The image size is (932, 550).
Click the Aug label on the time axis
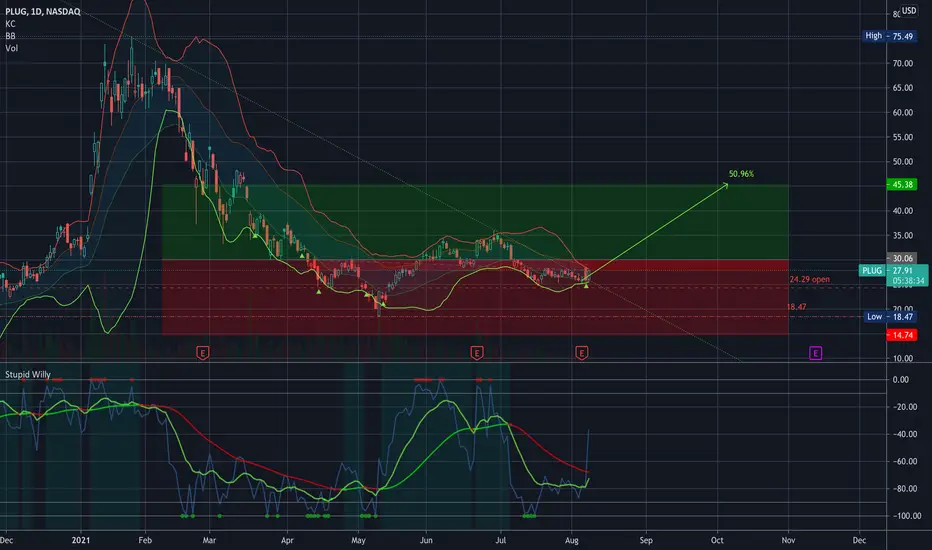click(572, 540)
